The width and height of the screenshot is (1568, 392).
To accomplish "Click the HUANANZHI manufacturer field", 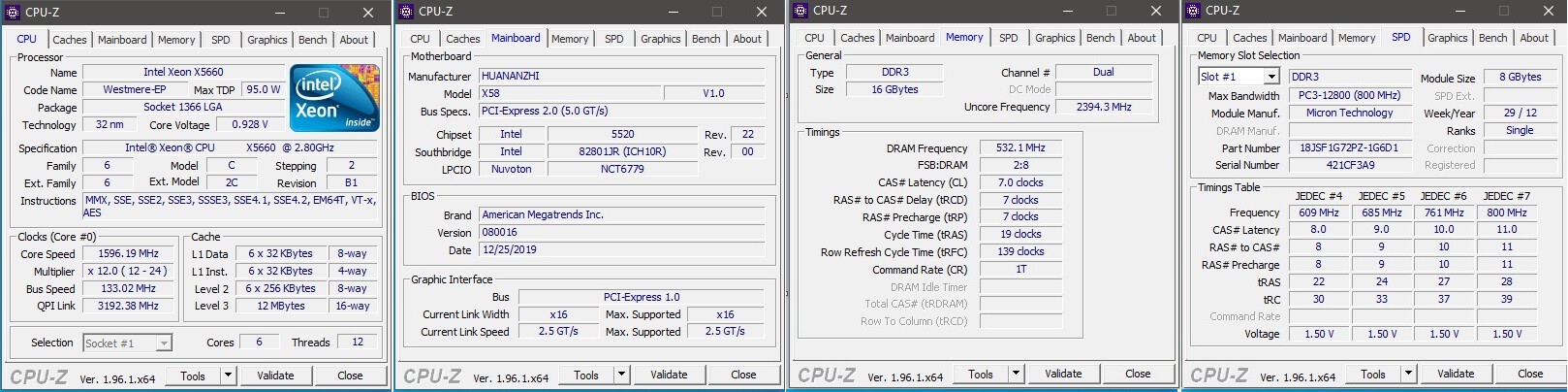I will (x=621, y=76).
